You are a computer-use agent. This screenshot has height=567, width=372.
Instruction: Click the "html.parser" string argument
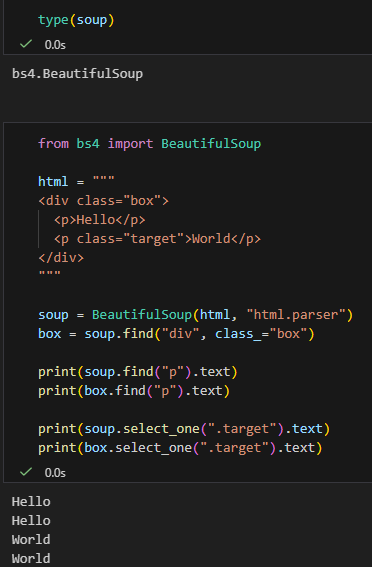pos(295,315)
